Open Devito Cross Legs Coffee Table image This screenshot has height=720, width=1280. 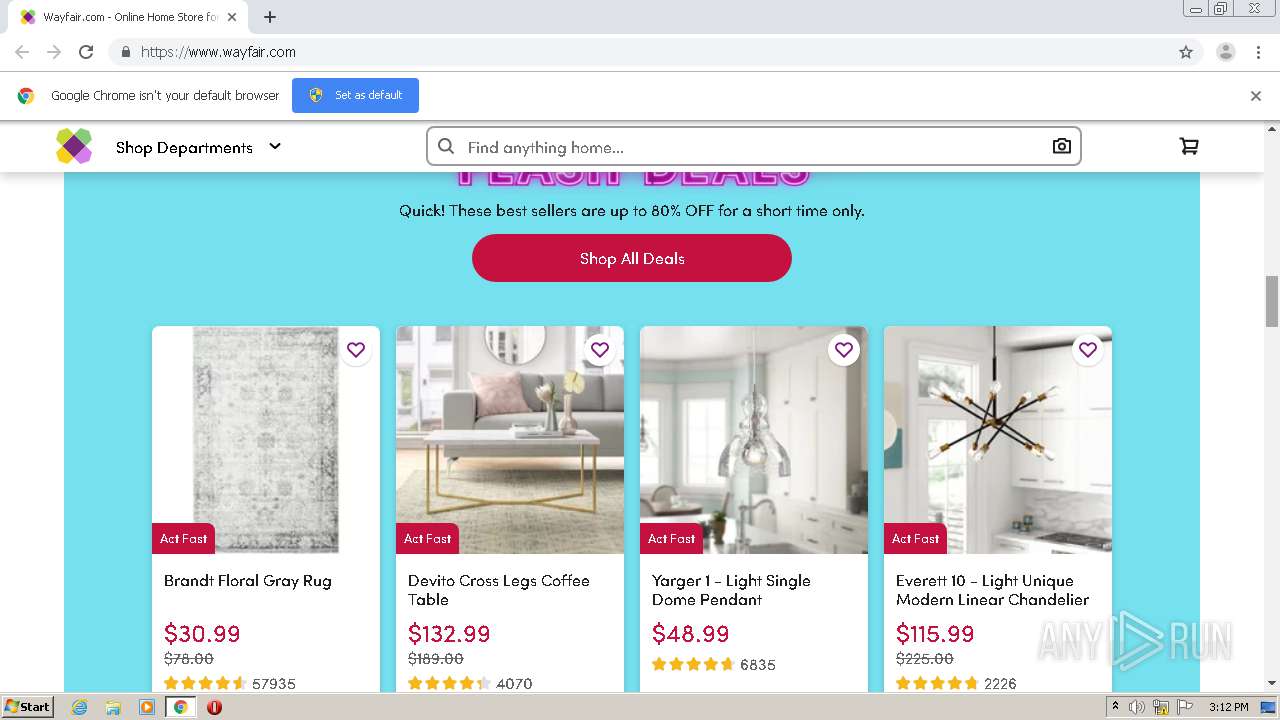pyautogui.click(x=510, y=440)
